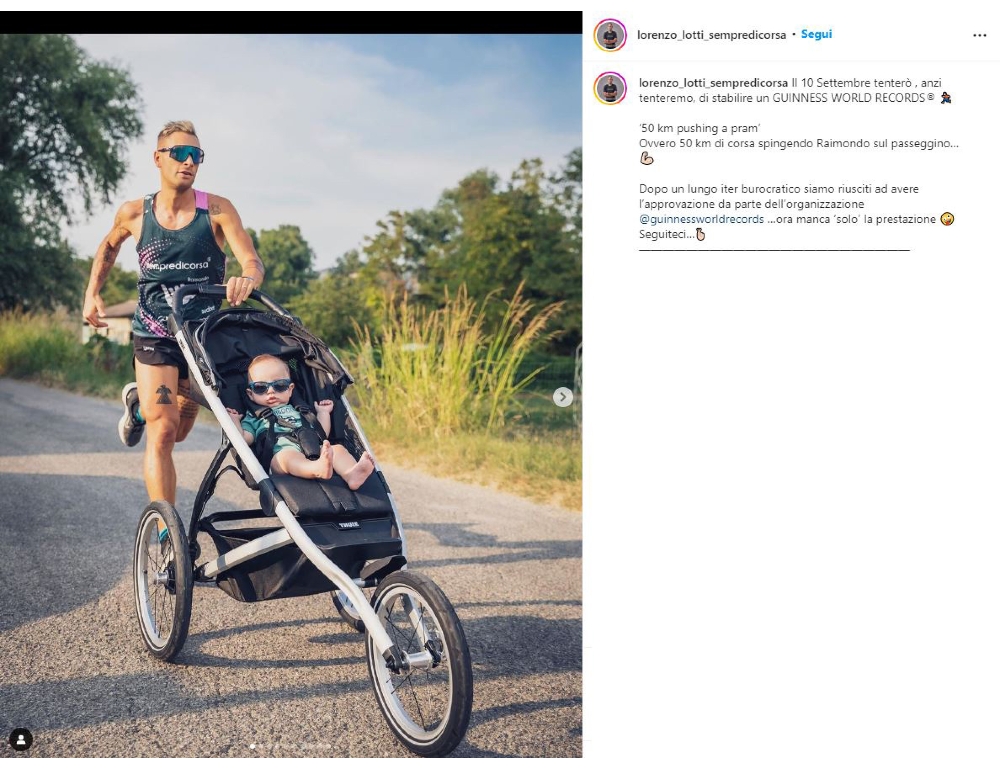Click the stroller's front wheel in photo
Viewport: 1000px width, 770px height.
pos(419,662)
